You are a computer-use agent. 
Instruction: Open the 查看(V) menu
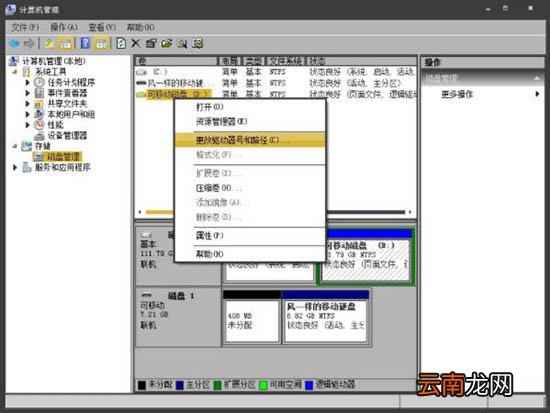102,27
